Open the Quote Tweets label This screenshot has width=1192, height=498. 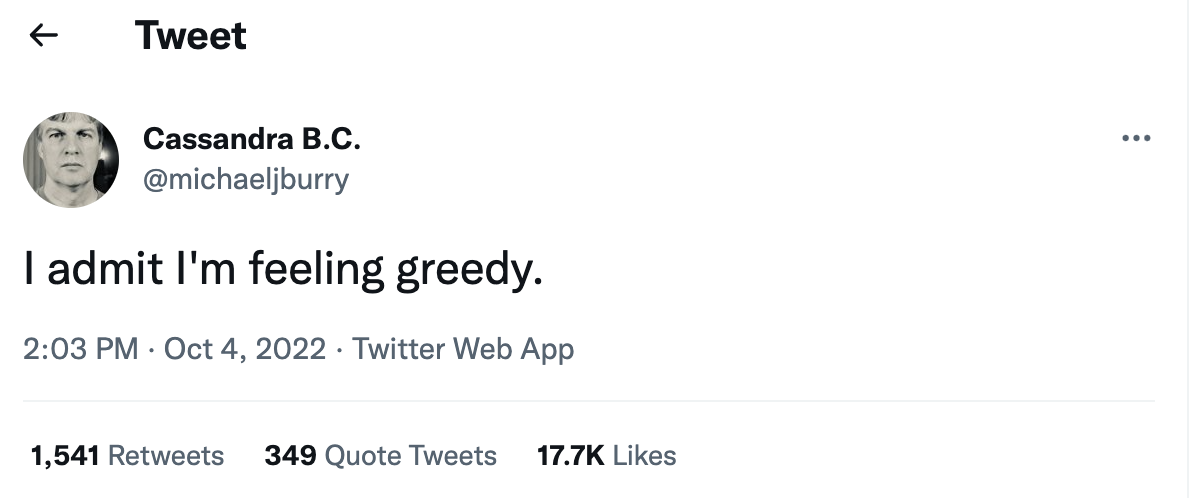[411, 456]
